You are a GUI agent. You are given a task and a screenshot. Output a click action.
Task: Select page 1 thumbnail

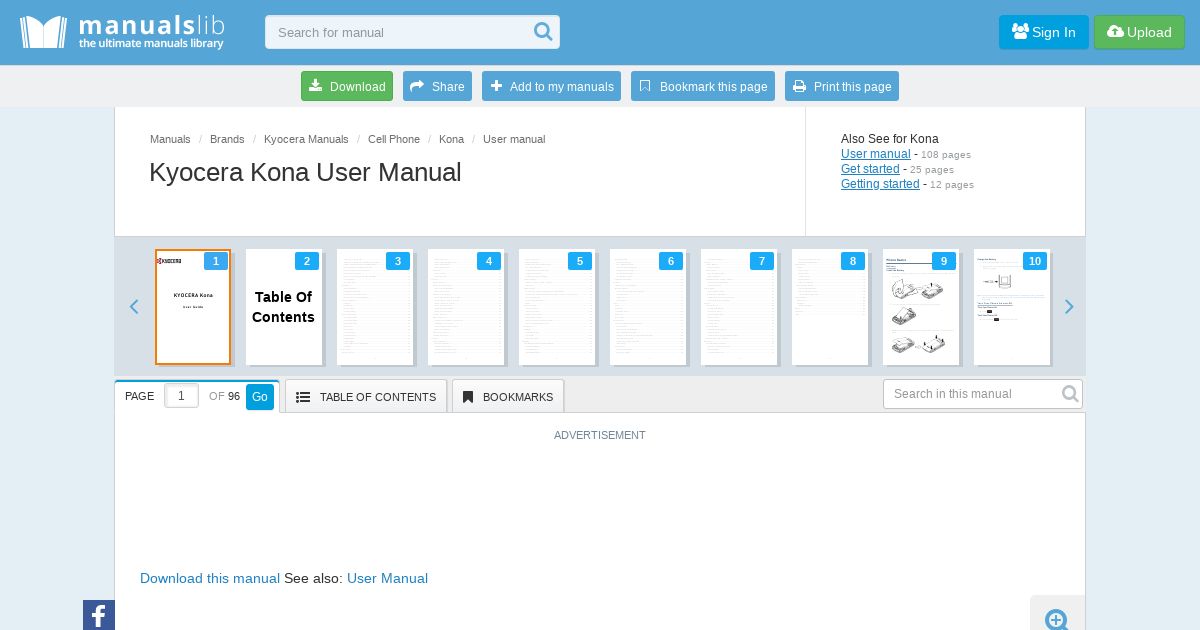pos(193,307)
